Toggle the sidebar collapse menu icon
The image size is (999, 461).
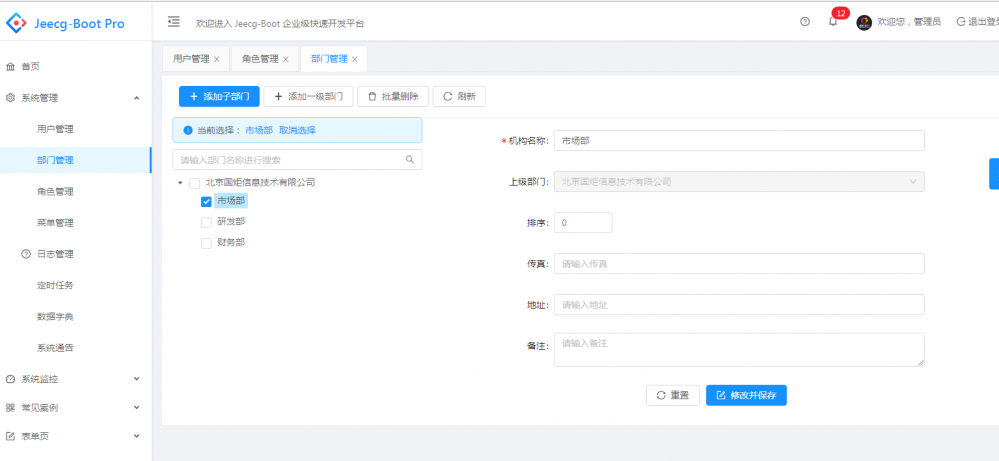pyautogui.click(x=173, y=22)
